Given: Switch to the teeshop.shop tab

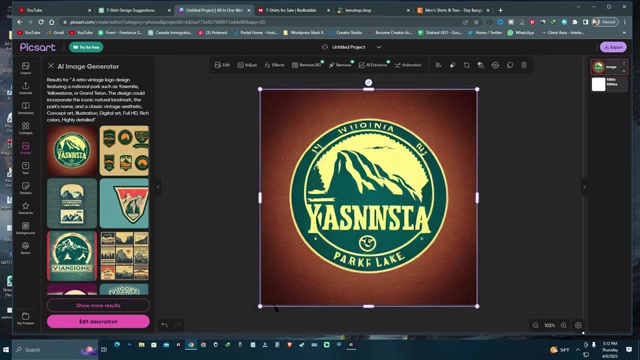Looking at the screenshot, I should (x=373, y=10).
